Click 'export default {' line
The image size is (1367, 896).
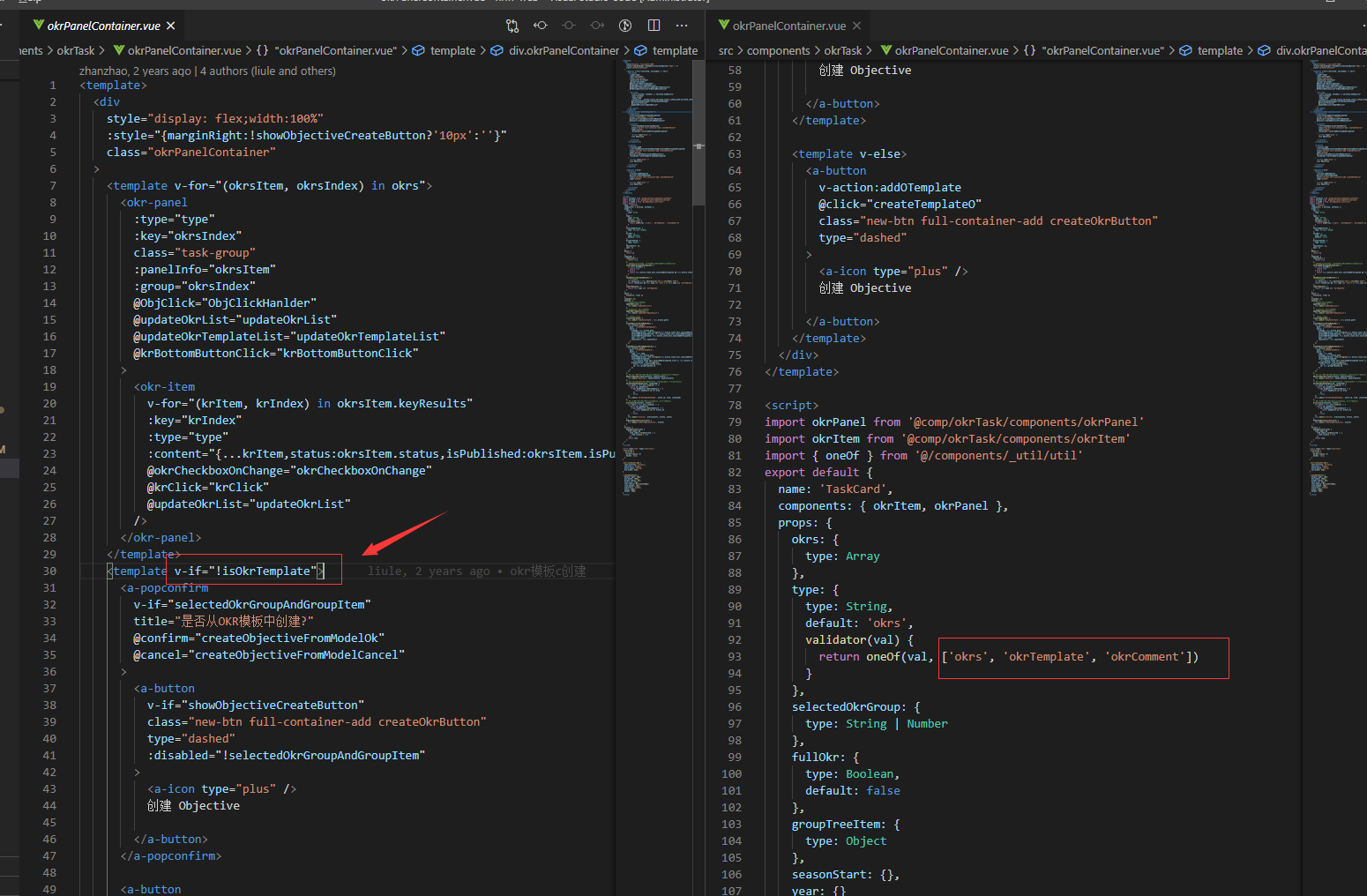pos(818,472)
